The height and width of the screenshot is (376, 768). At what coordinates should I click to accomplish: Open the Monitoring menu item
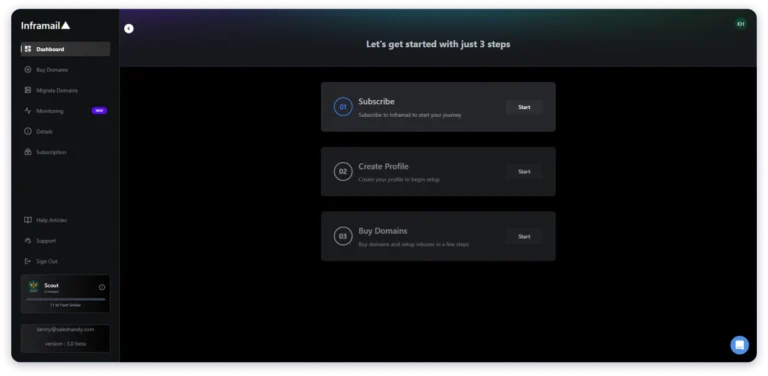point(66,111)
